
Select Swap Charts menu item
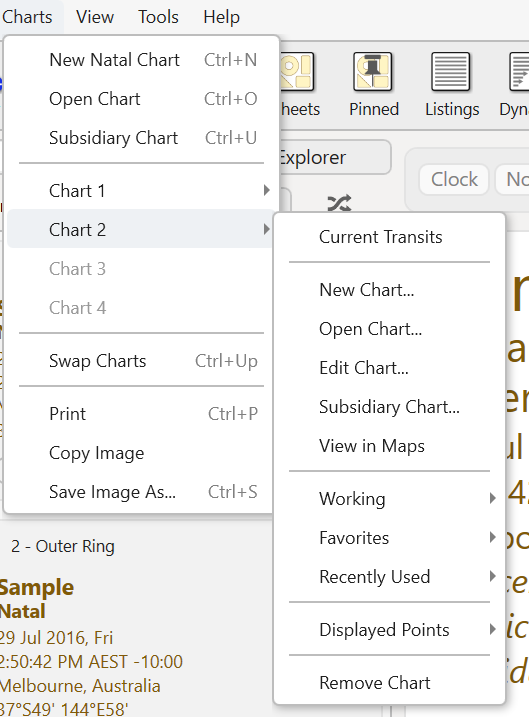pos(141,361)
